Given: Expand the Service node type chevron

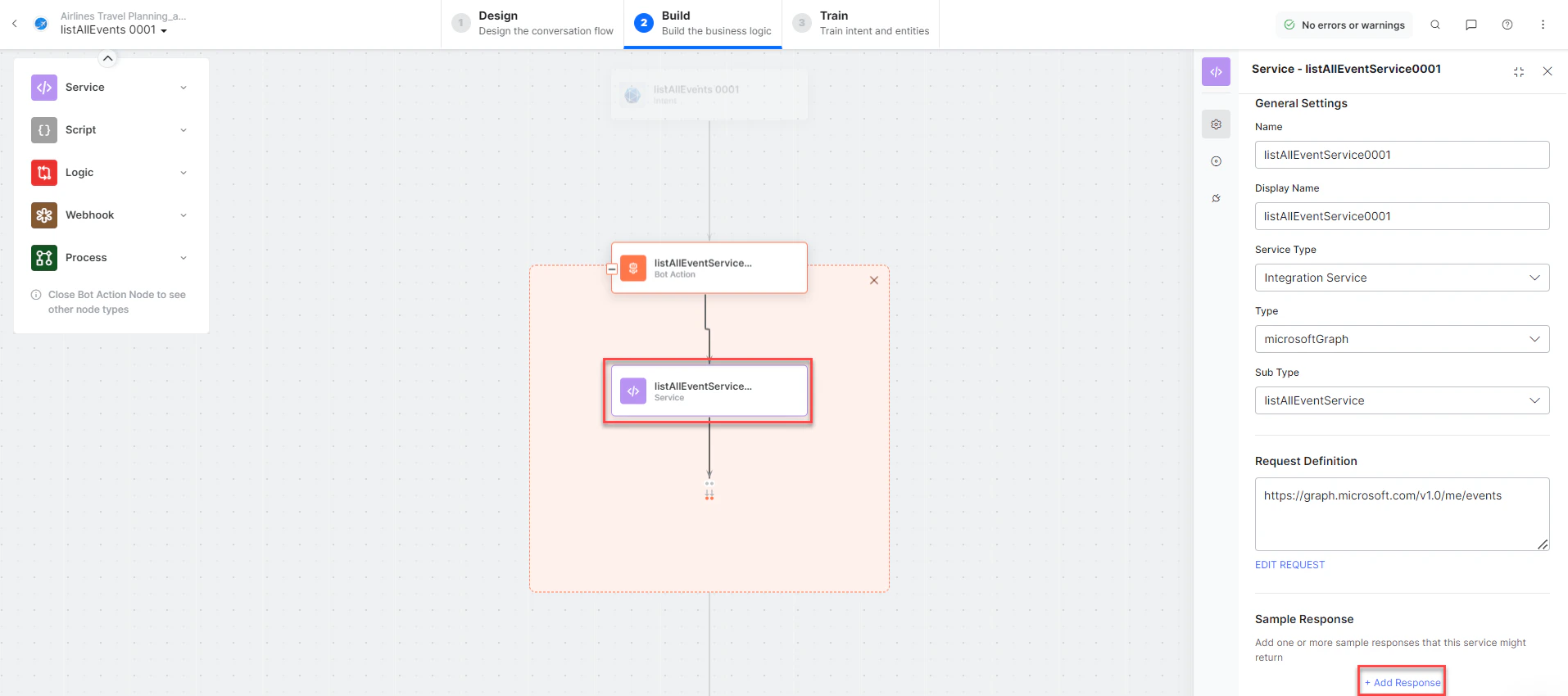Looking at the screenshot, I should tap(184, 88).
